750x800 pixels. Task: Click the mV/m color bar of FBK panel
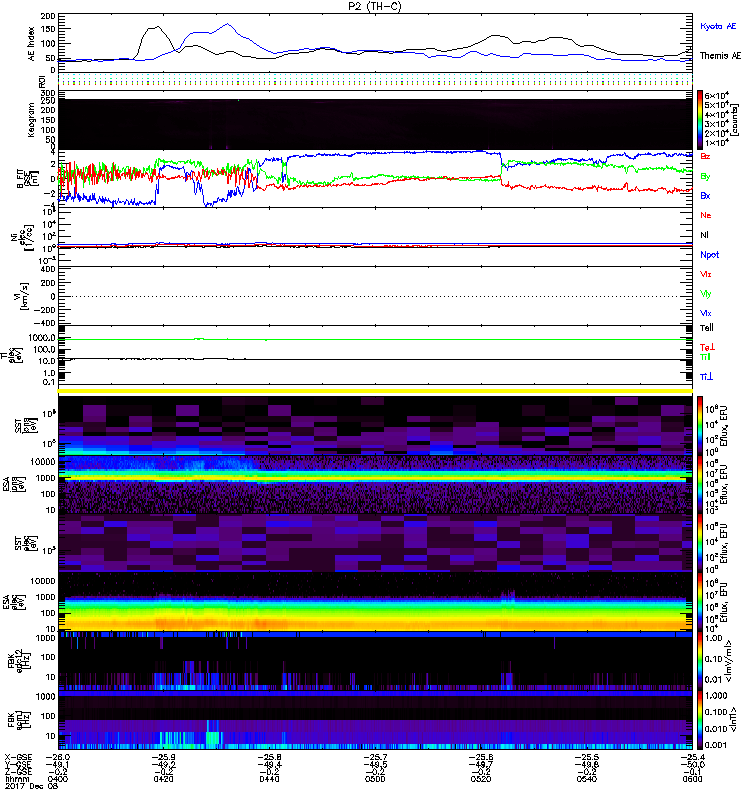click(700, 661)
